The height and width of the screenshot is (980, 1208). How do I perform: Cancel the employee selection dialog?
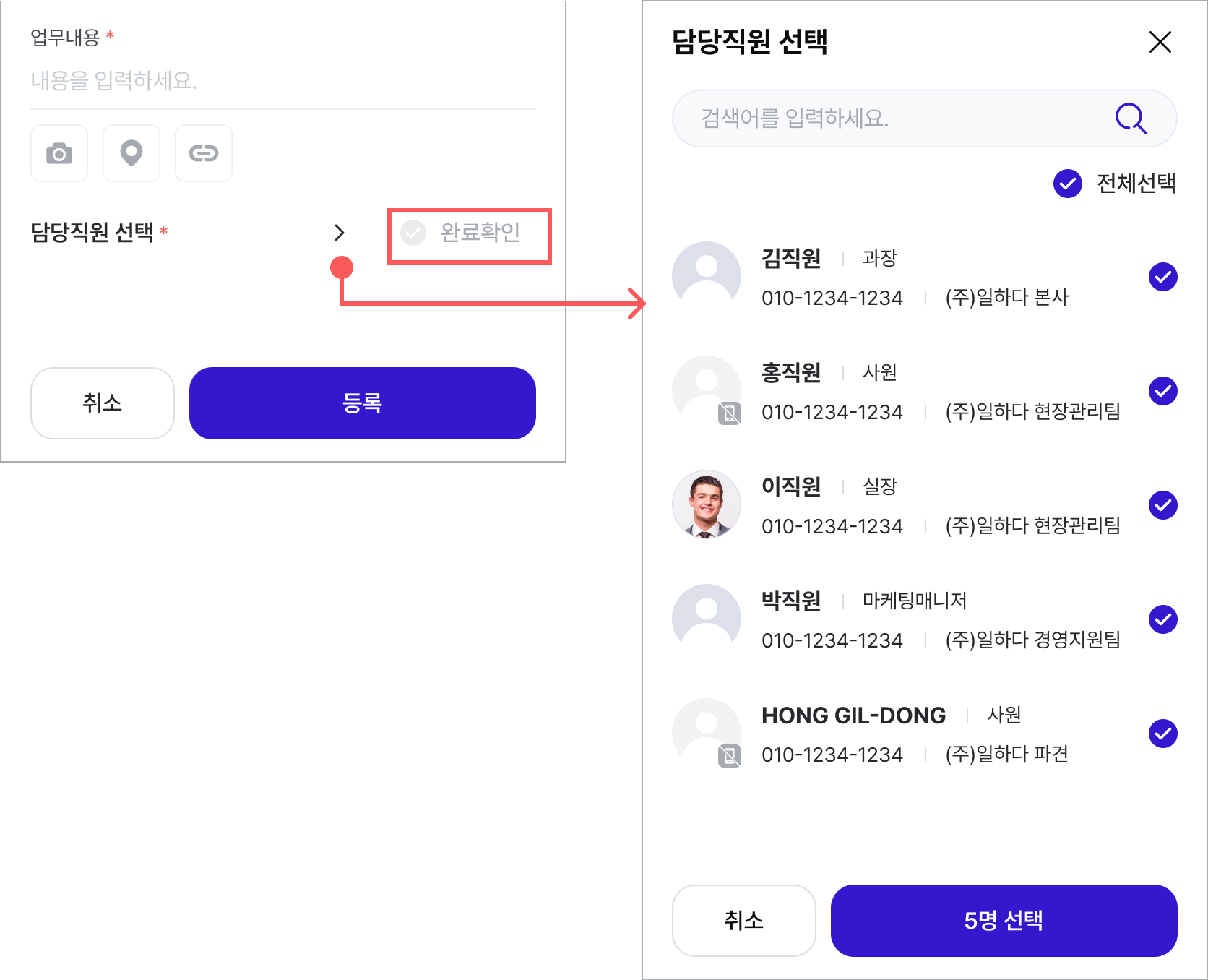(744, 921)
